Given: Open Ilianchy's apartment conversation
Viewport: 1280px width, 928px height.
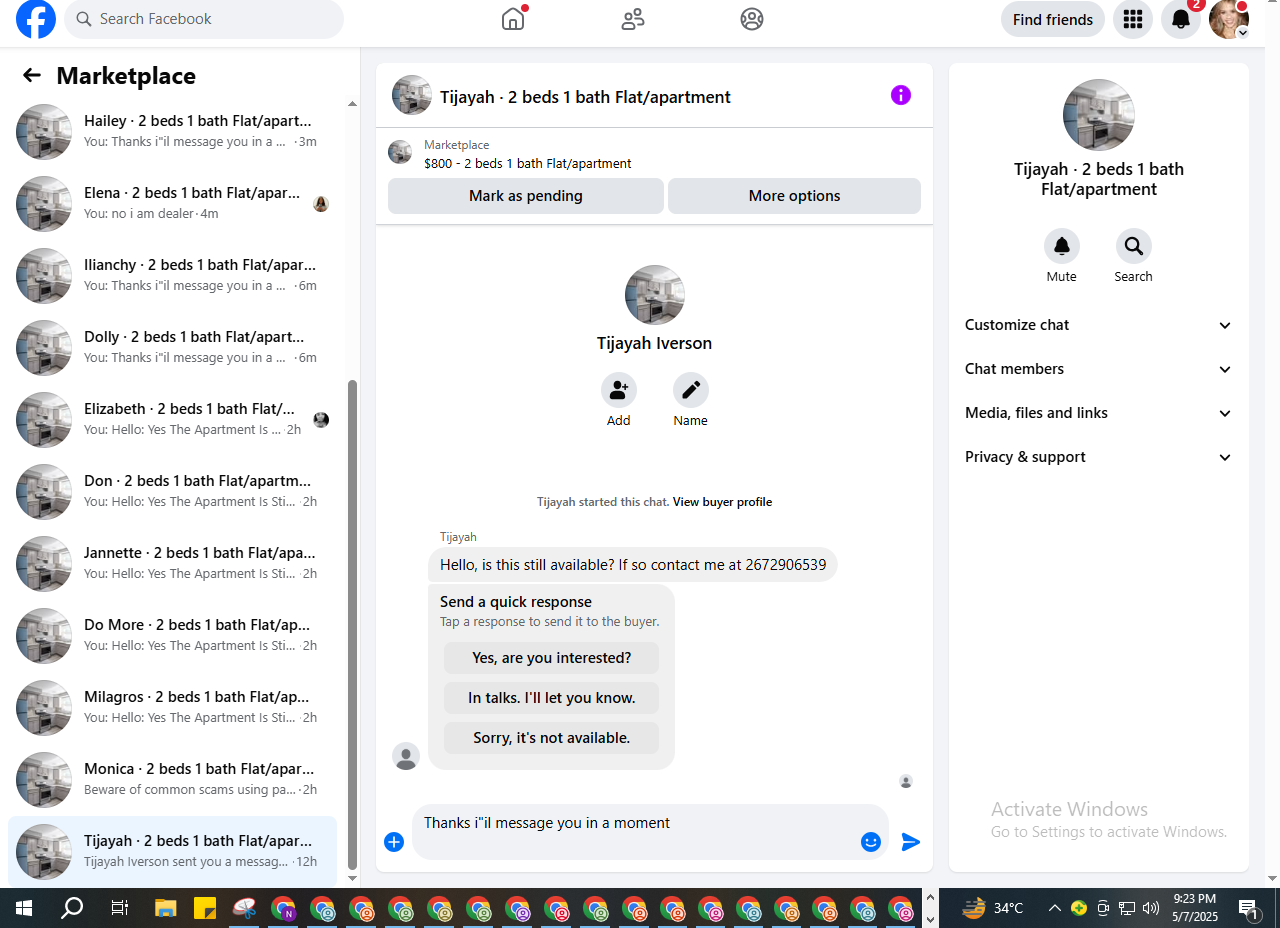Looking at the screenshot, I should tap(172, 276).
